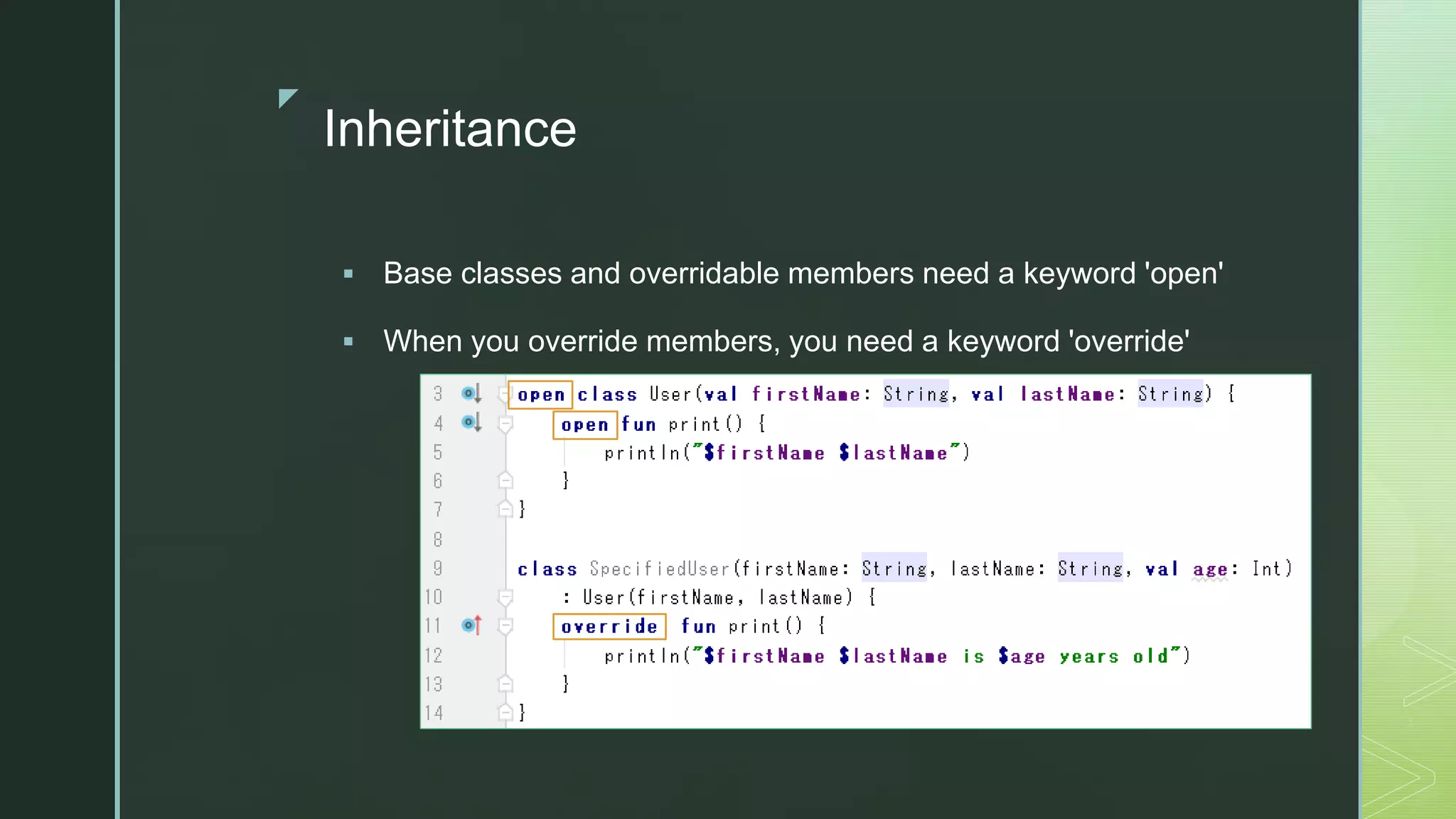Click the overriding-method gutter icon on line 11

pos(471,626)
